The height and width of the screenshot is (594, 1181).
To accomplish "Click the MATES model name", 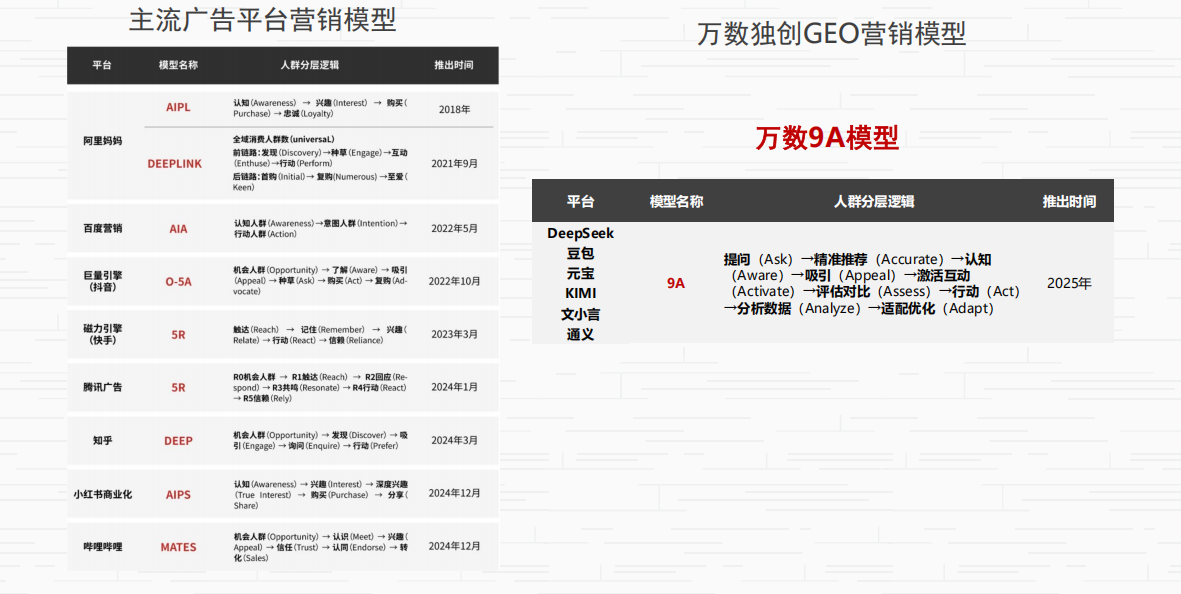I will pos(179,547).
